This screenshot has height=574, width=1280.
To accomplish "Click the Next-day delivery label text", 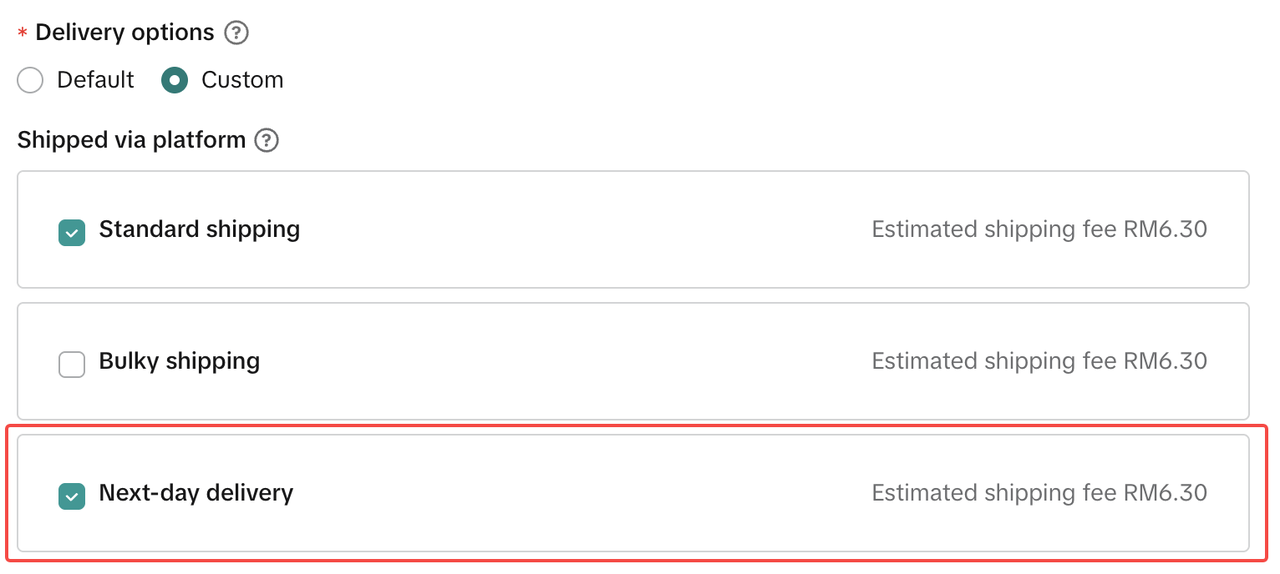I will click(x=196, y=493).
